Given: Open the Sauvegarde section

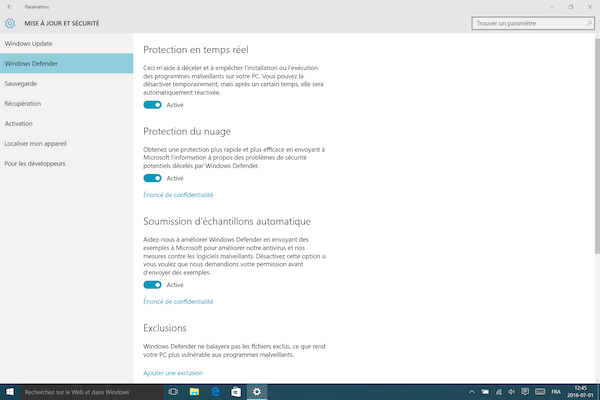Looking at the screenshot, I should click(67, 83).
